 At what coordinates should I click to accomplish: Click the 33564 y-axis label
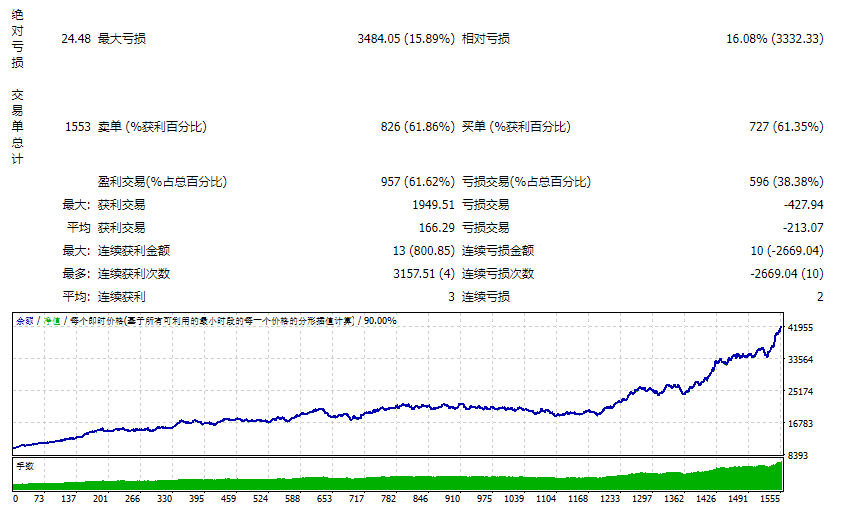(x=801, y=360)
